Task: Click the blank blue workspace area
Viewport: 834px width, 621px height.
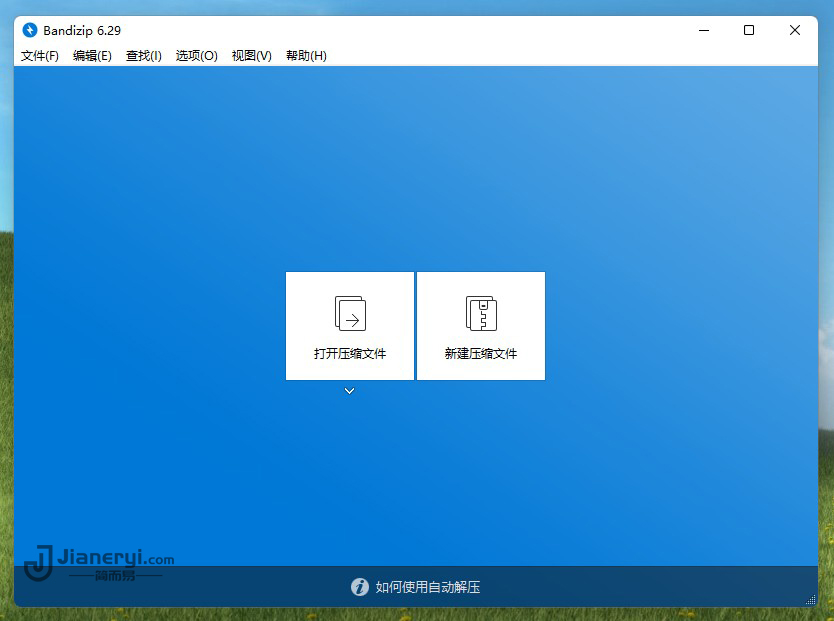Action: coord(200,180)
